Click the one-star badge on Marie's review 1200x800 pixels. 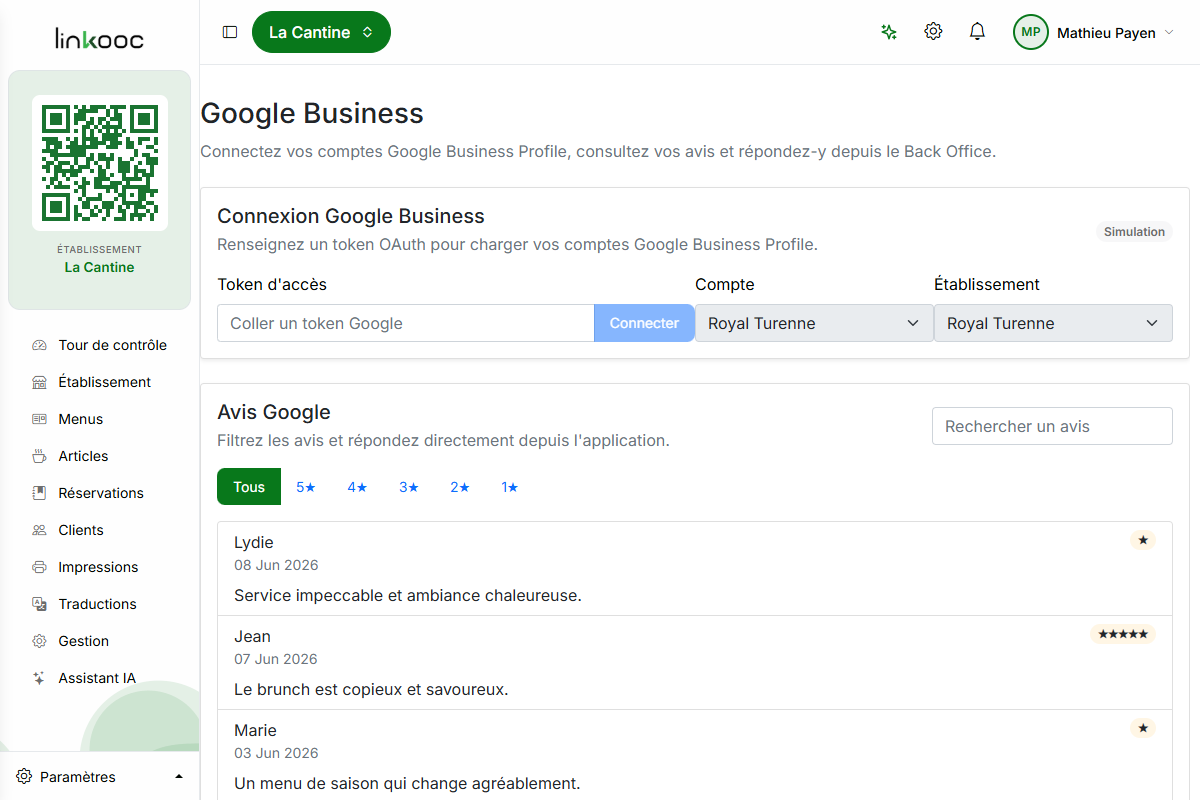[1143, 728]
